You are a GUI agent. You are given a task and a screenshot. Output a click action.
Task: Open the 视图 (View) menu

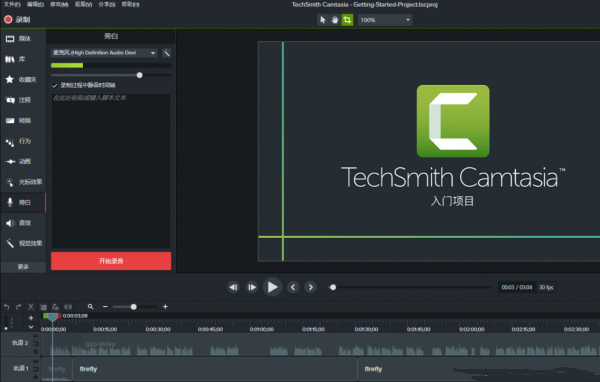[x=83, y=4]
